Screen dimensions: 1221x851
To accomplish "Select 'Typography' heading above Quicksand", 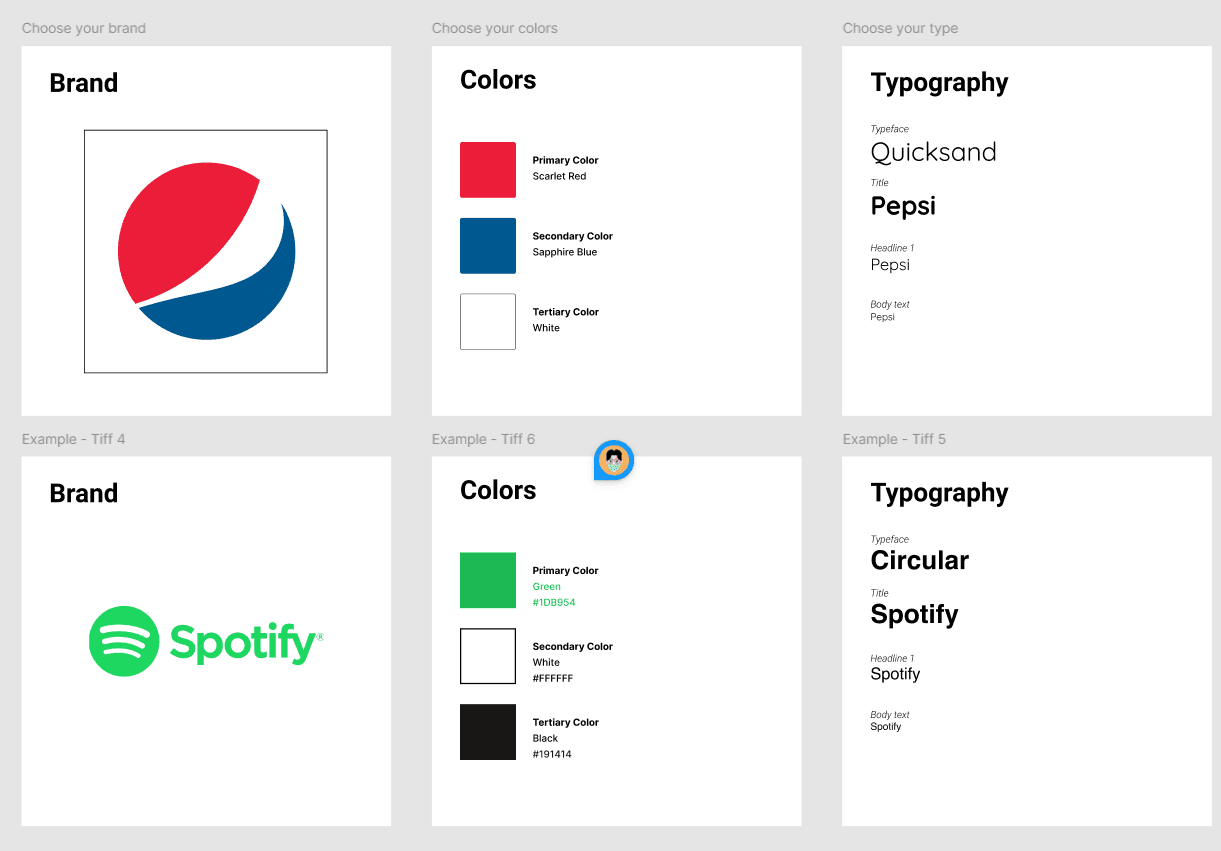I will pyautogui.click(x=939, y=83).
